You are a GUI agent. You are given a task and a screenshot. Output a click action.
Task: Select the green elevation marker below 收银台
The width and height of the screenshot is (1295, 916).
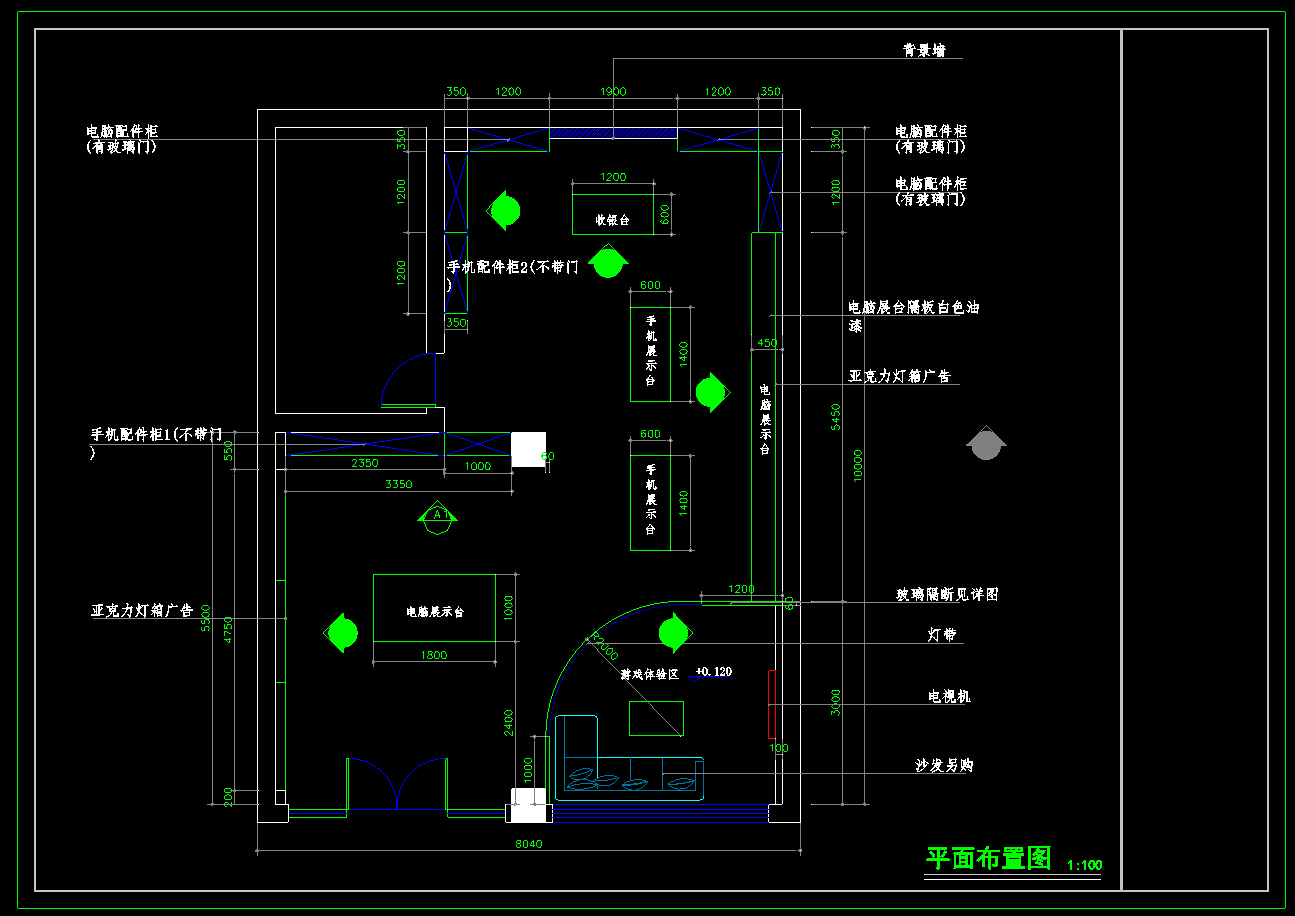click(607, 262)
